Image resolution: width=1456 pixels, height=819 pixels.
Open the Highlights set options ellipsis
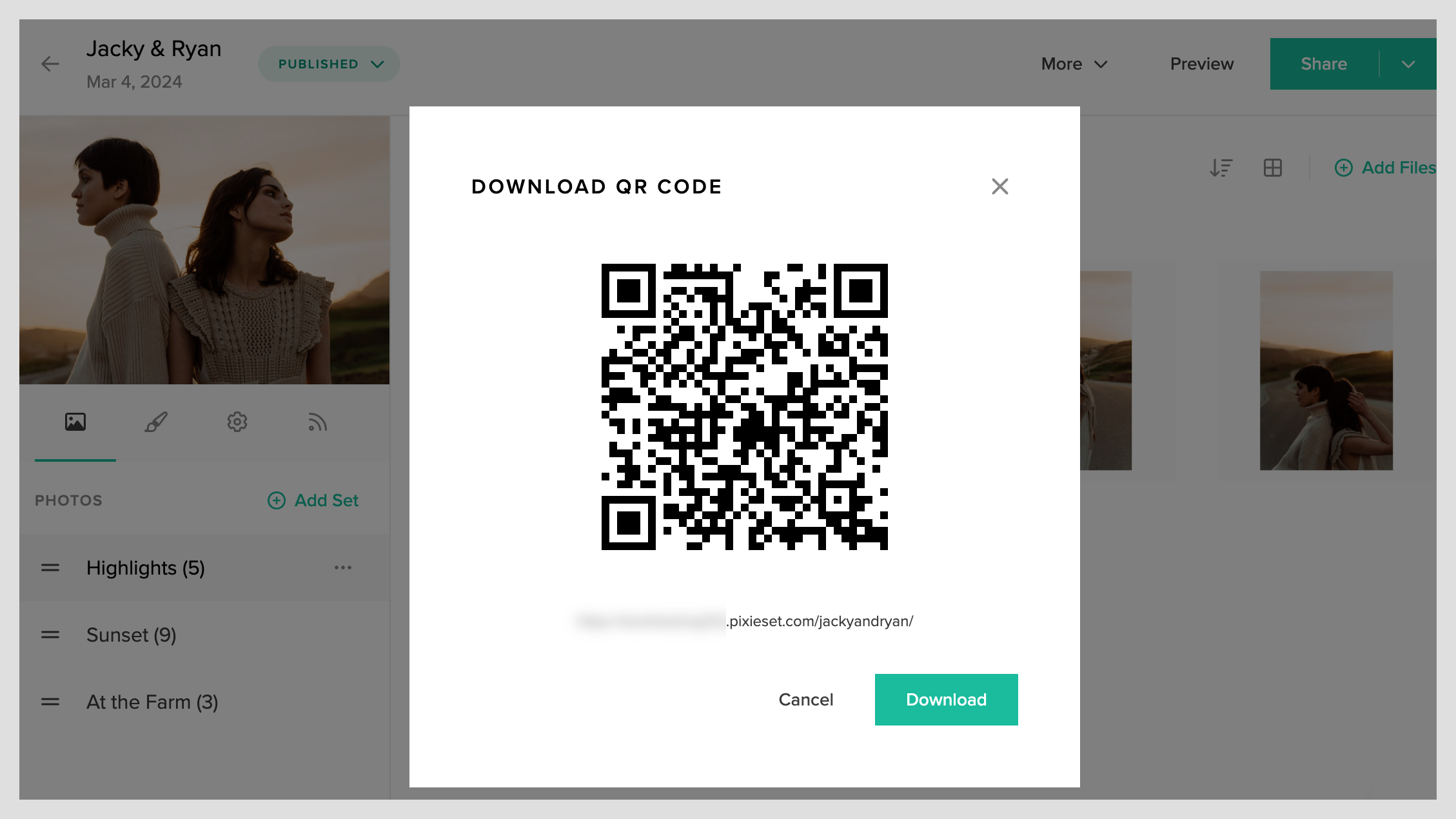[343, 567]
